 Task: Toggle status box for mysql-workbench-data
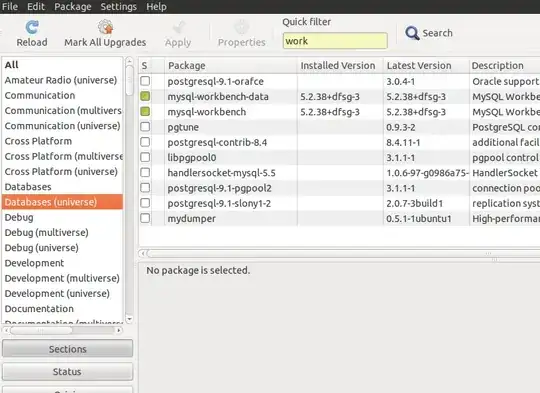click(145, 96)
